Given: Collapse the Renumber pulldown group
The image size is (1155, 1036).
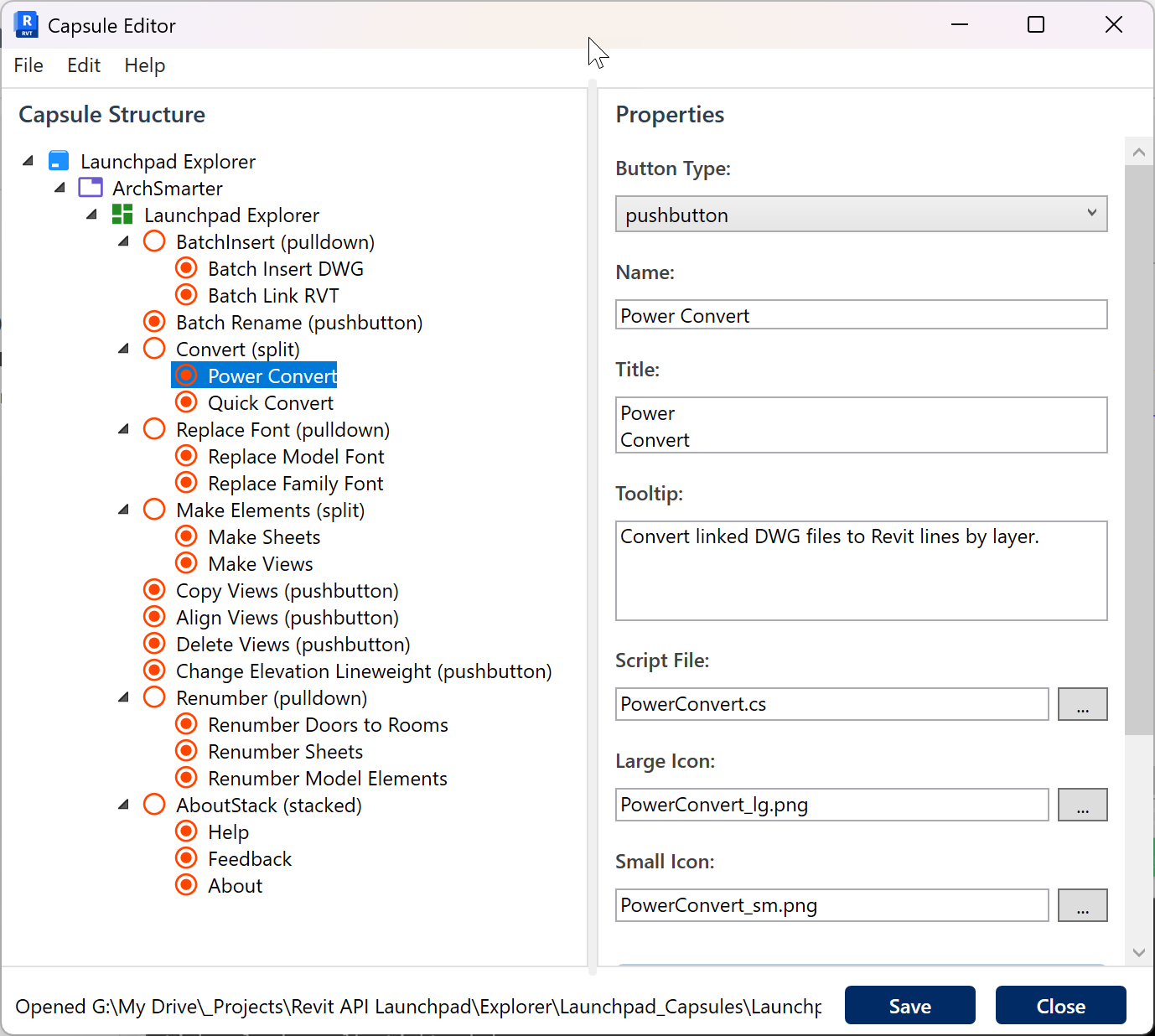Looking at the screenshot, I should point(124,697).
